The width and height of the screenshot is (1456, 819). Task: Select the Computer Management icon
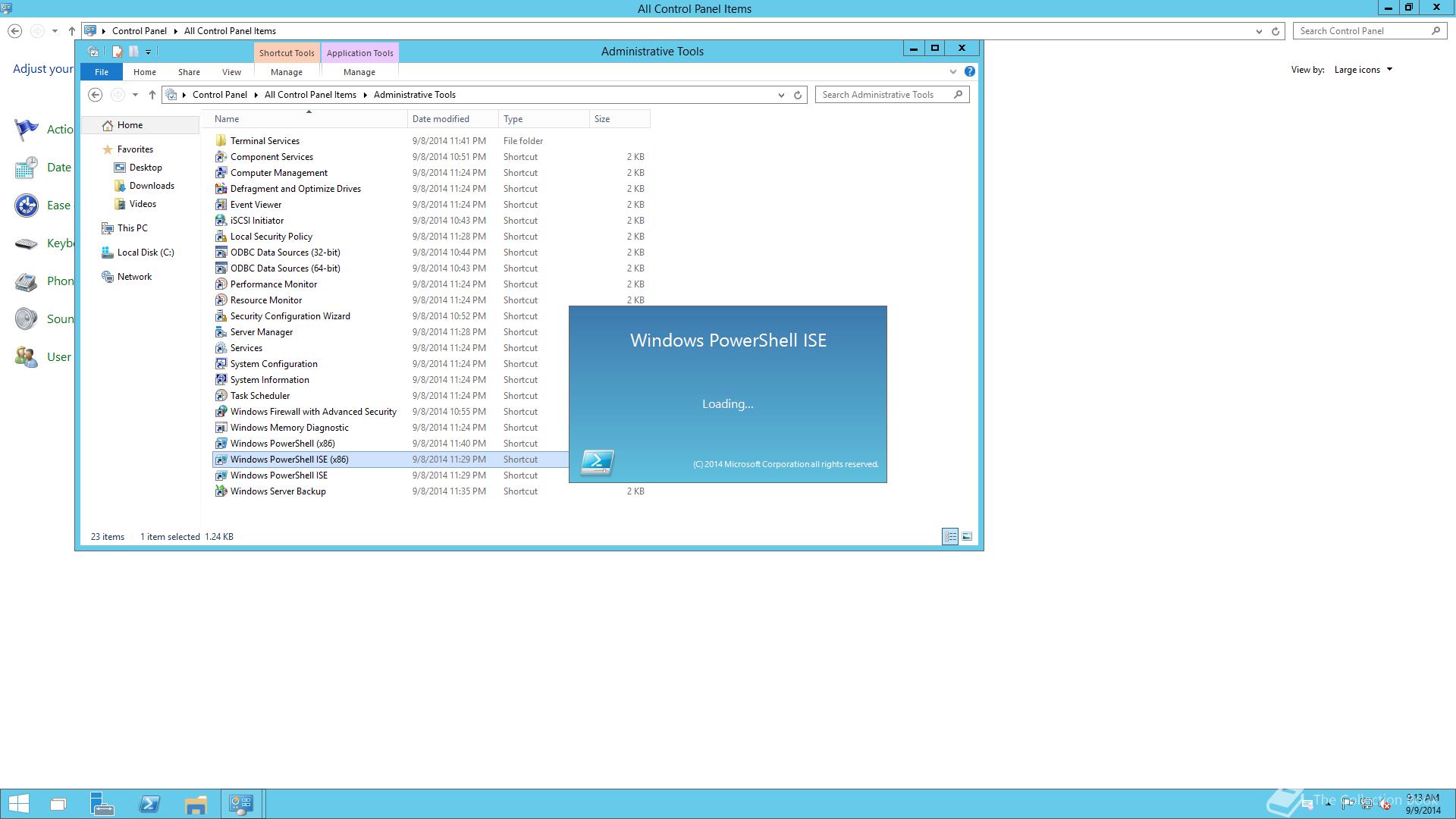pyautogui.click(x=221, y=173)
